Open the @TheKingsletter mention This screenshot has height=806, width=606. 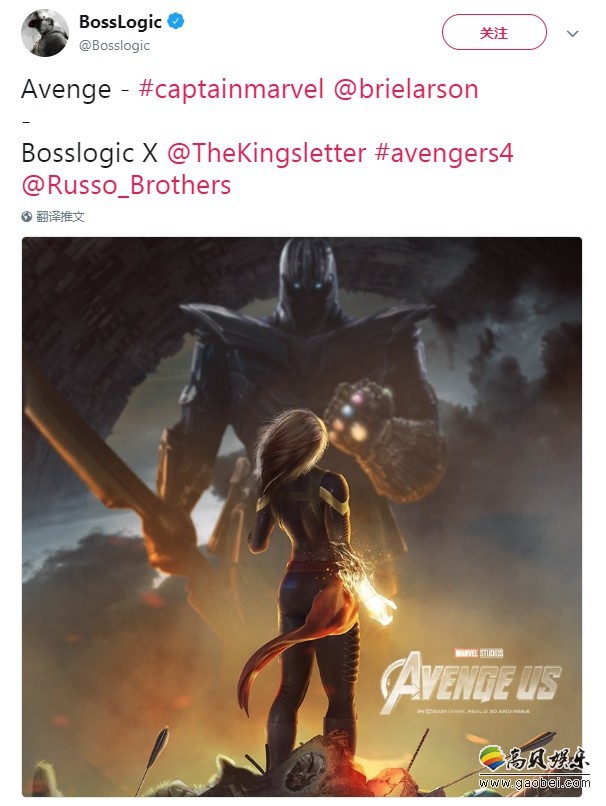click(x=266, y=153)
